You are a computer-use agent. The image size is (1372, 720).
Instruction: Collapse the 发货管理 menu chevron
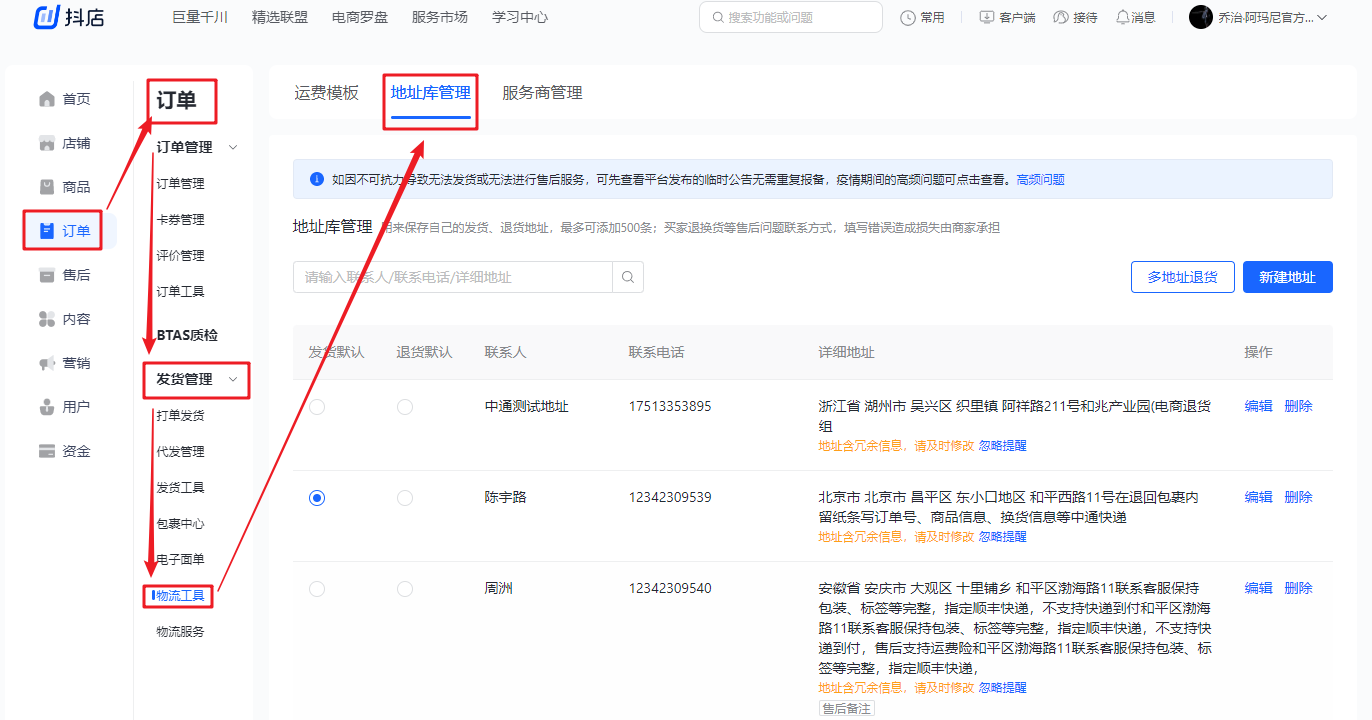(233, 379)
